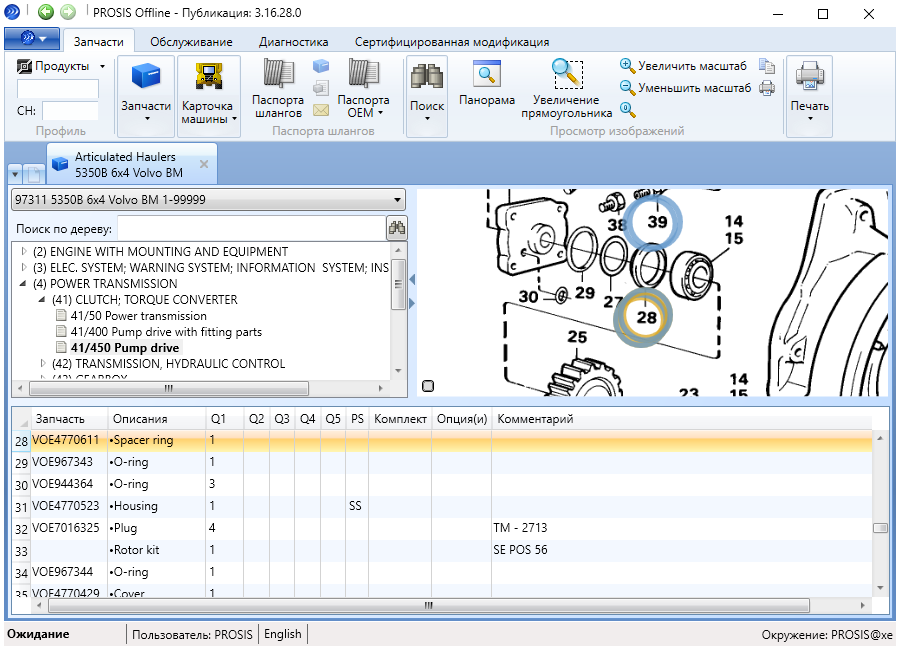Close the Articulated Haulers tab
The image size is (900, 647).
(x=204, y=164)
